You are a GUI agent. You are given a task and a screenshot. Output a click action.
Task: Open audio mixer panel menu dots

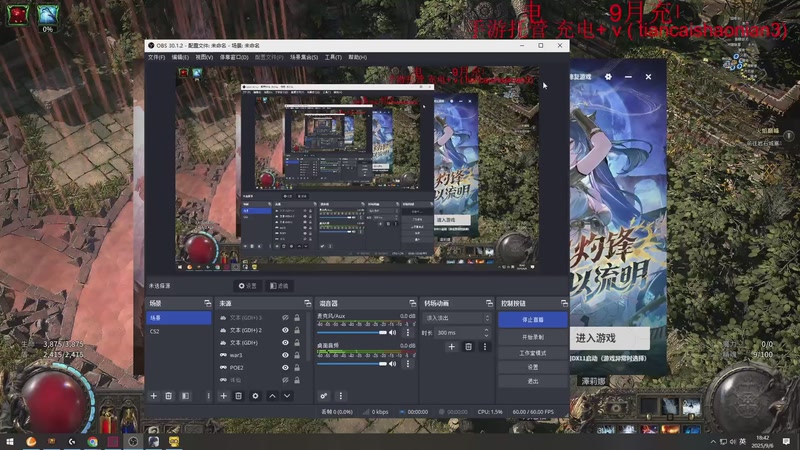point(341,396)
